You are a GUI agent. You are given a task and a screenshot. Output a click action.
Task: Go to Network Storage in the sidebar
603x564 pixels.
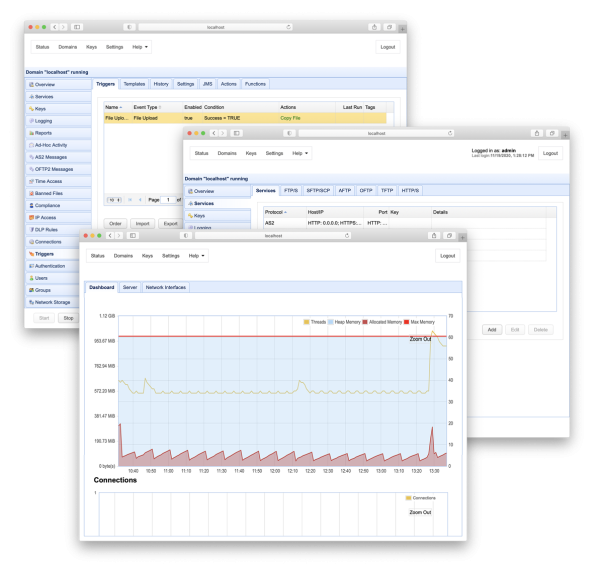(52, 301)
